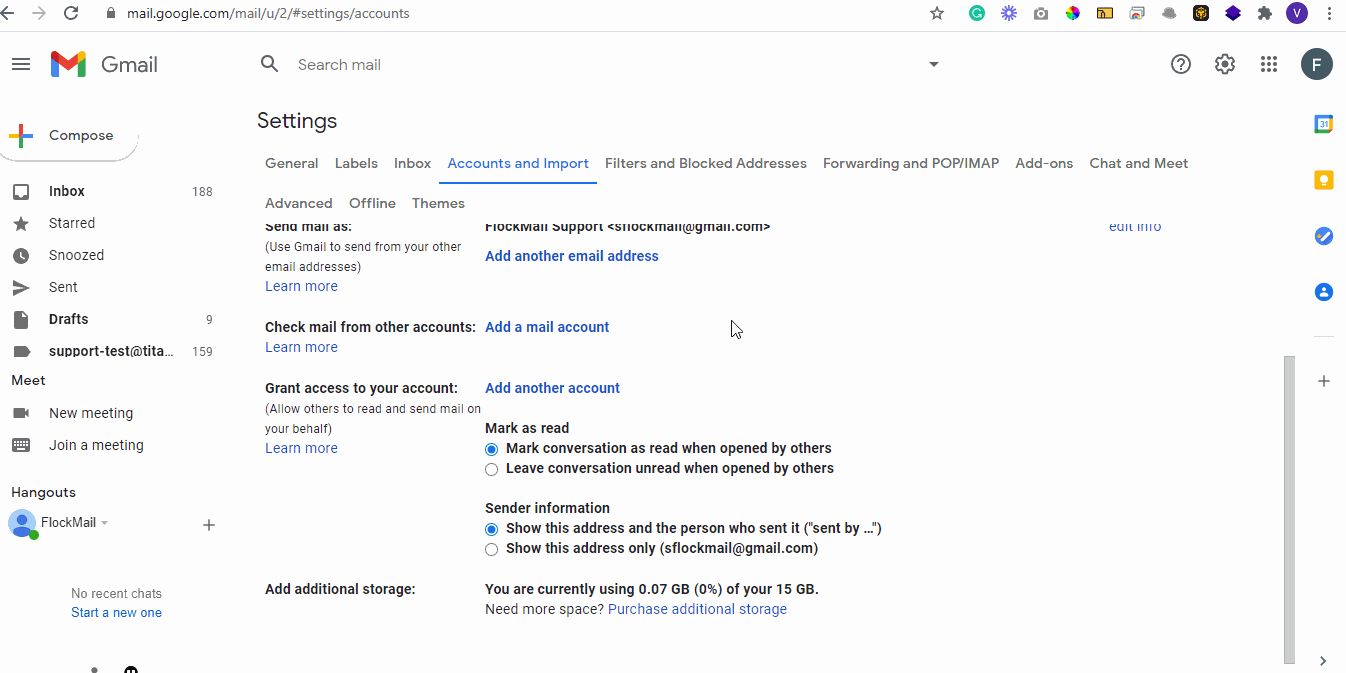This screenshot has width=1346, height=673.
Task: Open the Filters and Blocked Addresses tab
Action: pyautogui.click(x=705, y=163)
